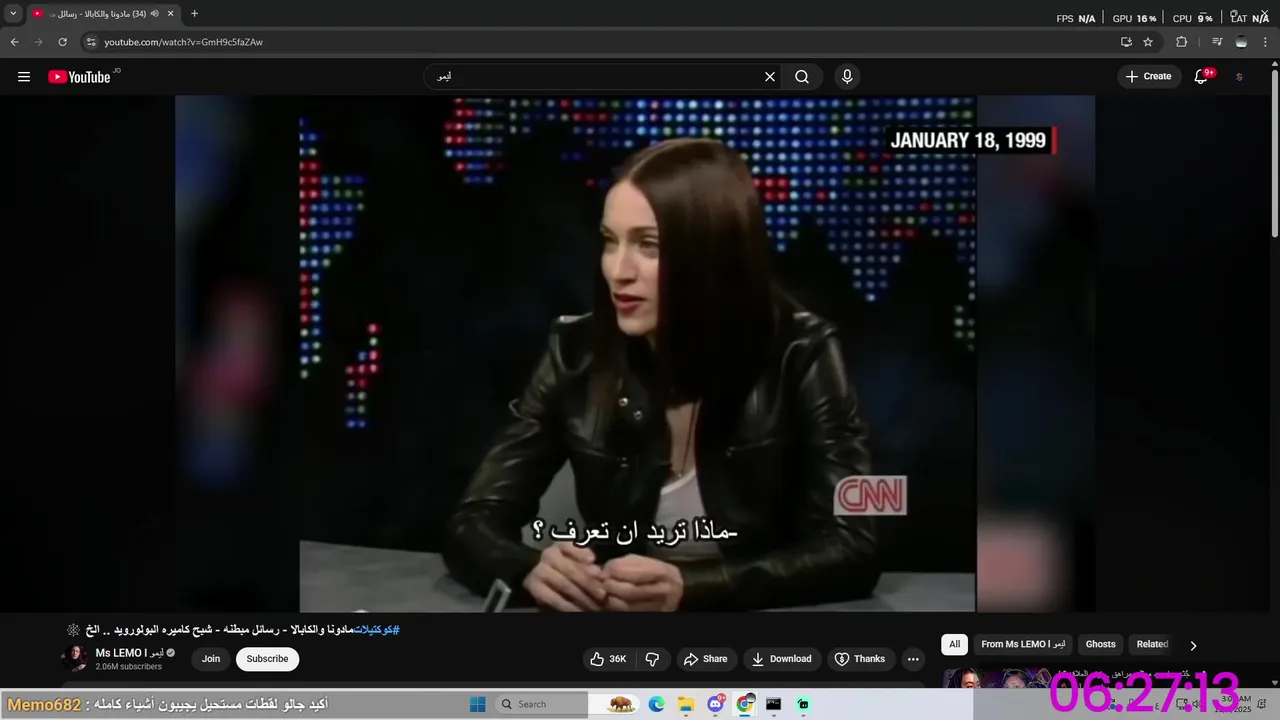This screenshot has height=720, width=1280.
Task: Click the browser address bar URL
Action: tap(183, 42)
